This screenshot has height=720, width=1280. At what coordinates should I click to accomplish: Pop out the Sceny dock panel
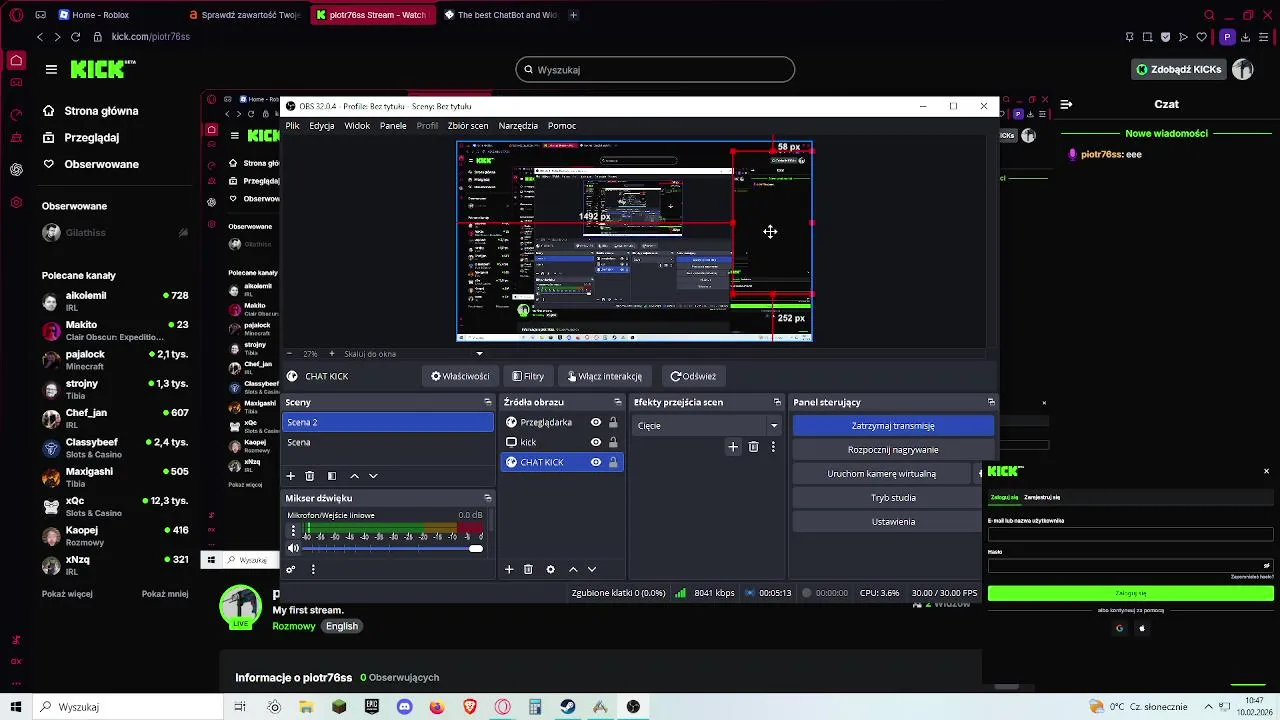[x=487, y=402]
